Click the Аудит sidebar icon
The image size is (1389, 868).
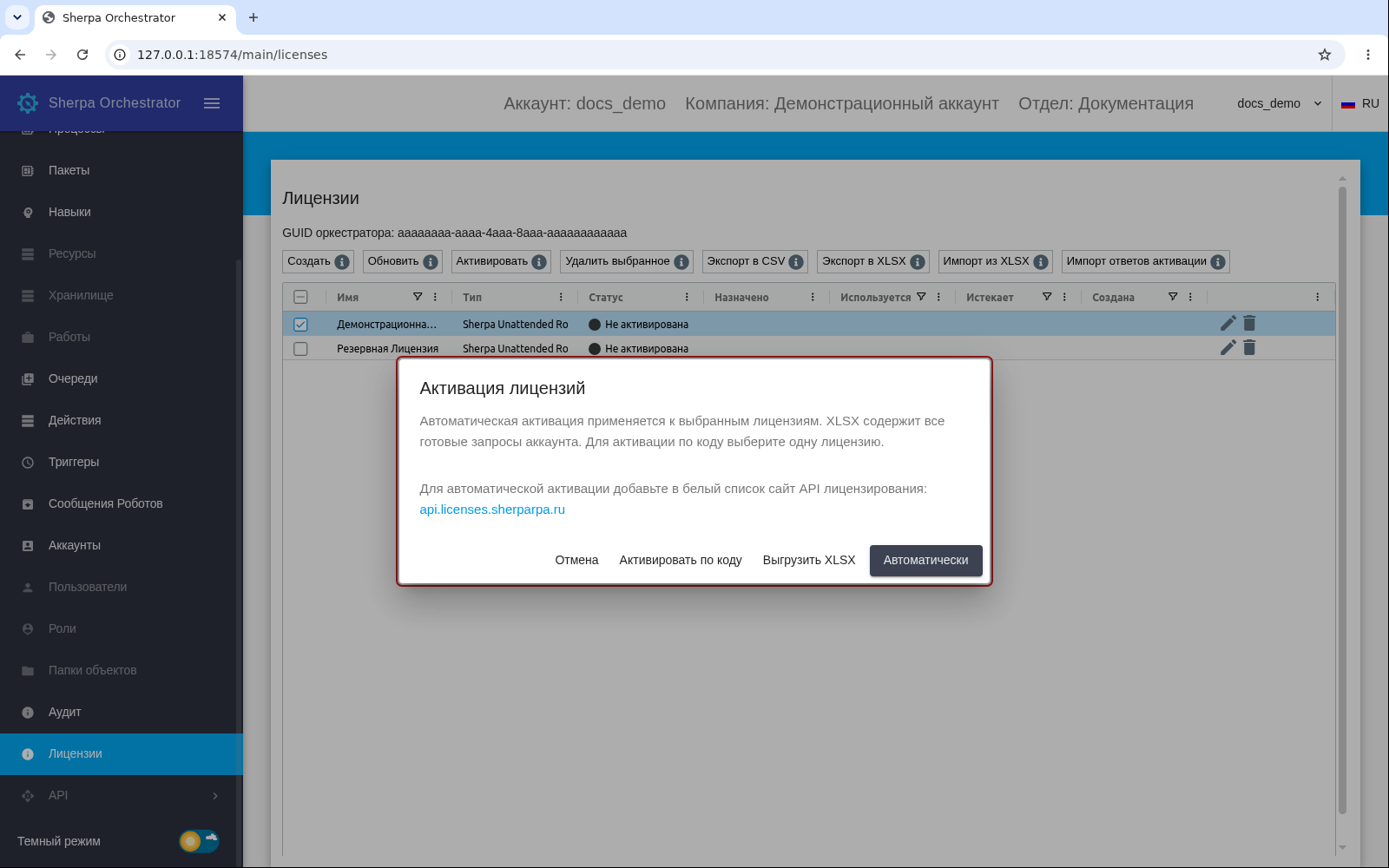(x=28, y=713)
